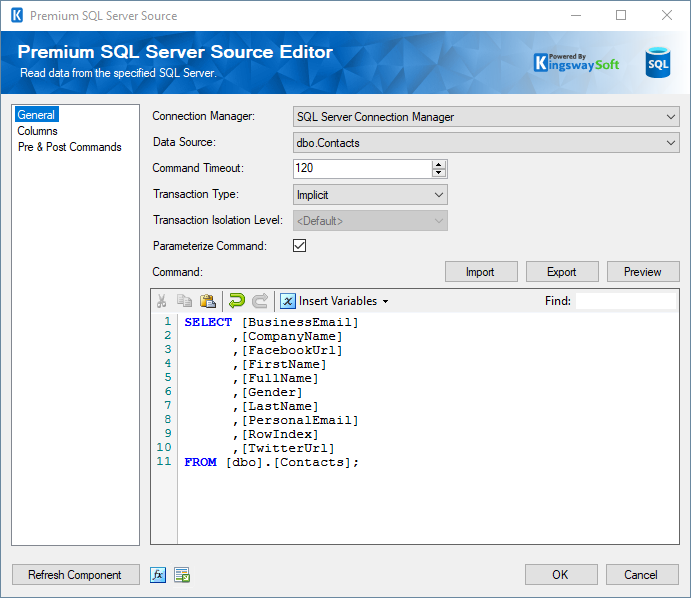This screenshot has height=598, width=691.
Task: Minimize the Premium SQL Server Source window
Action: [x=576, y=15]
